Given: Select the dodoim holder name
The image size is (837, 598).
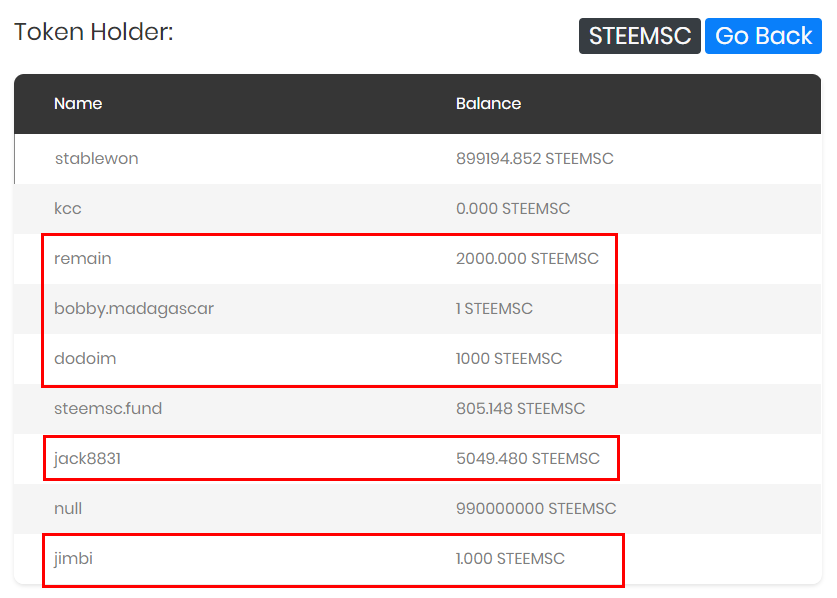Looking at the screenshot, I should click(85, 358).
